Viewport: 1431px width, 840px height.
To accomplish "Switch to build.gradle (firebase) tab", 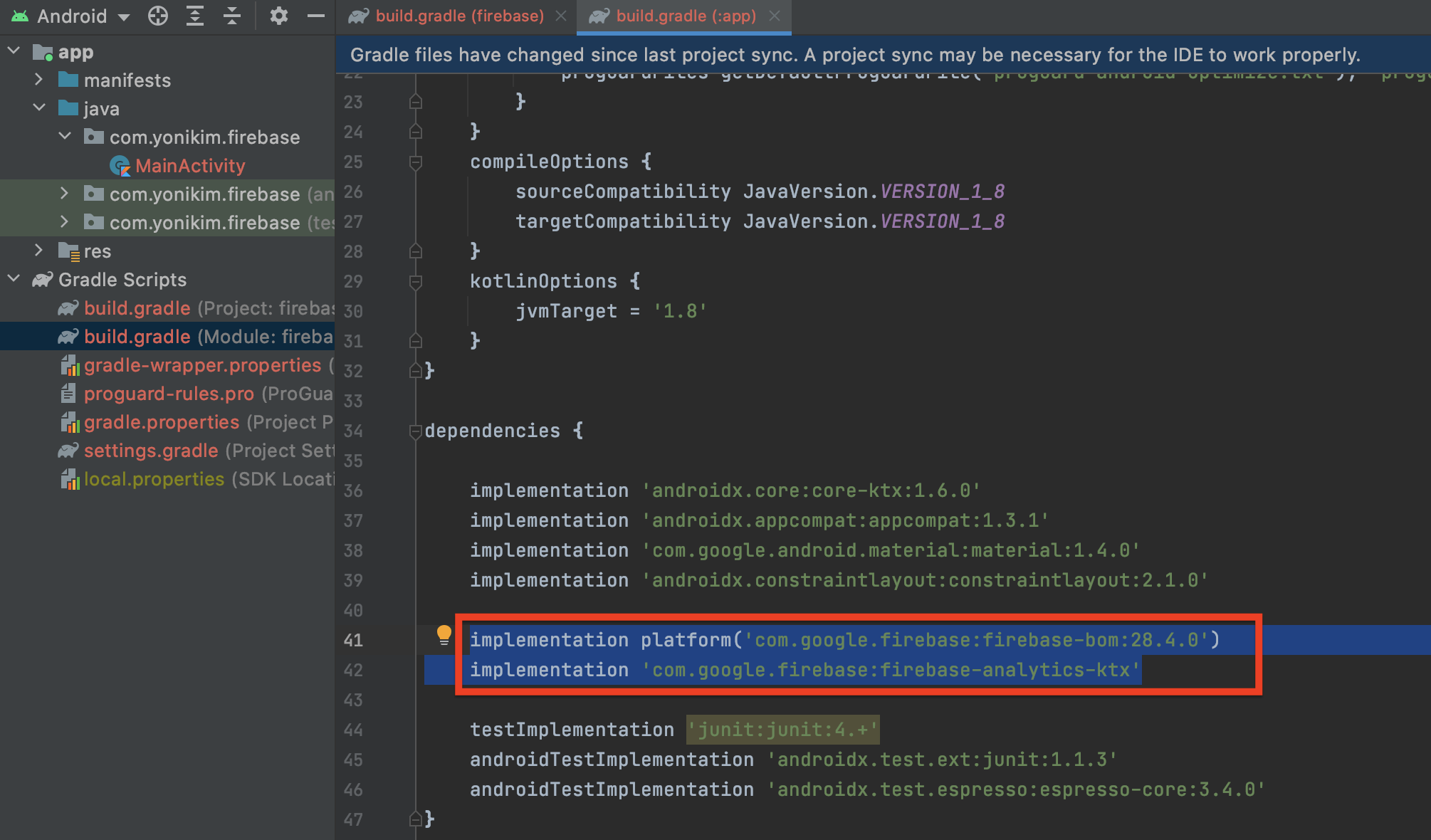I will pos(458,16).
